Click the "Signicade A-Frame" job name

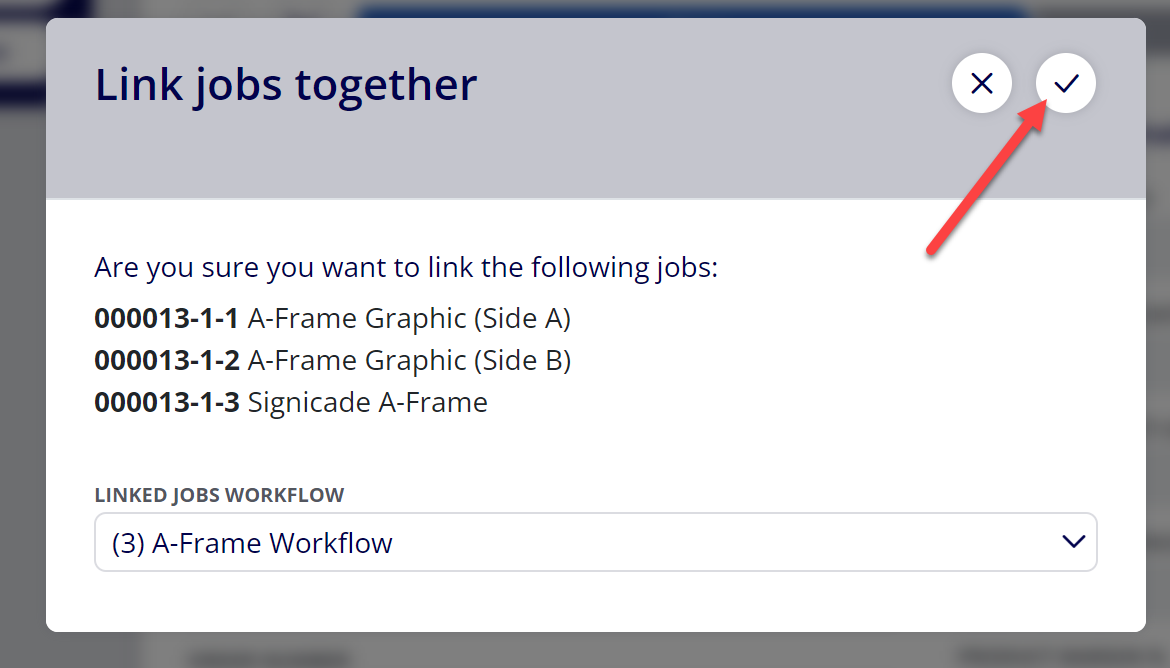click(x=367, y=402)
